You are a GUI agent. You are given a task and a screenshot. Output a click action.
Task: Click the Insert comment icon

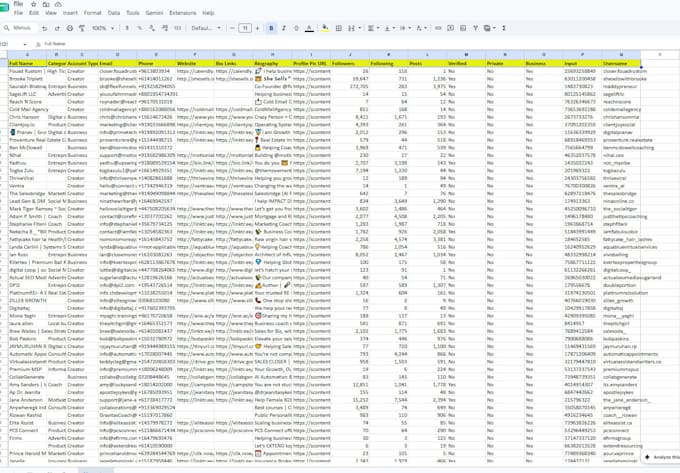coord(451,28)
